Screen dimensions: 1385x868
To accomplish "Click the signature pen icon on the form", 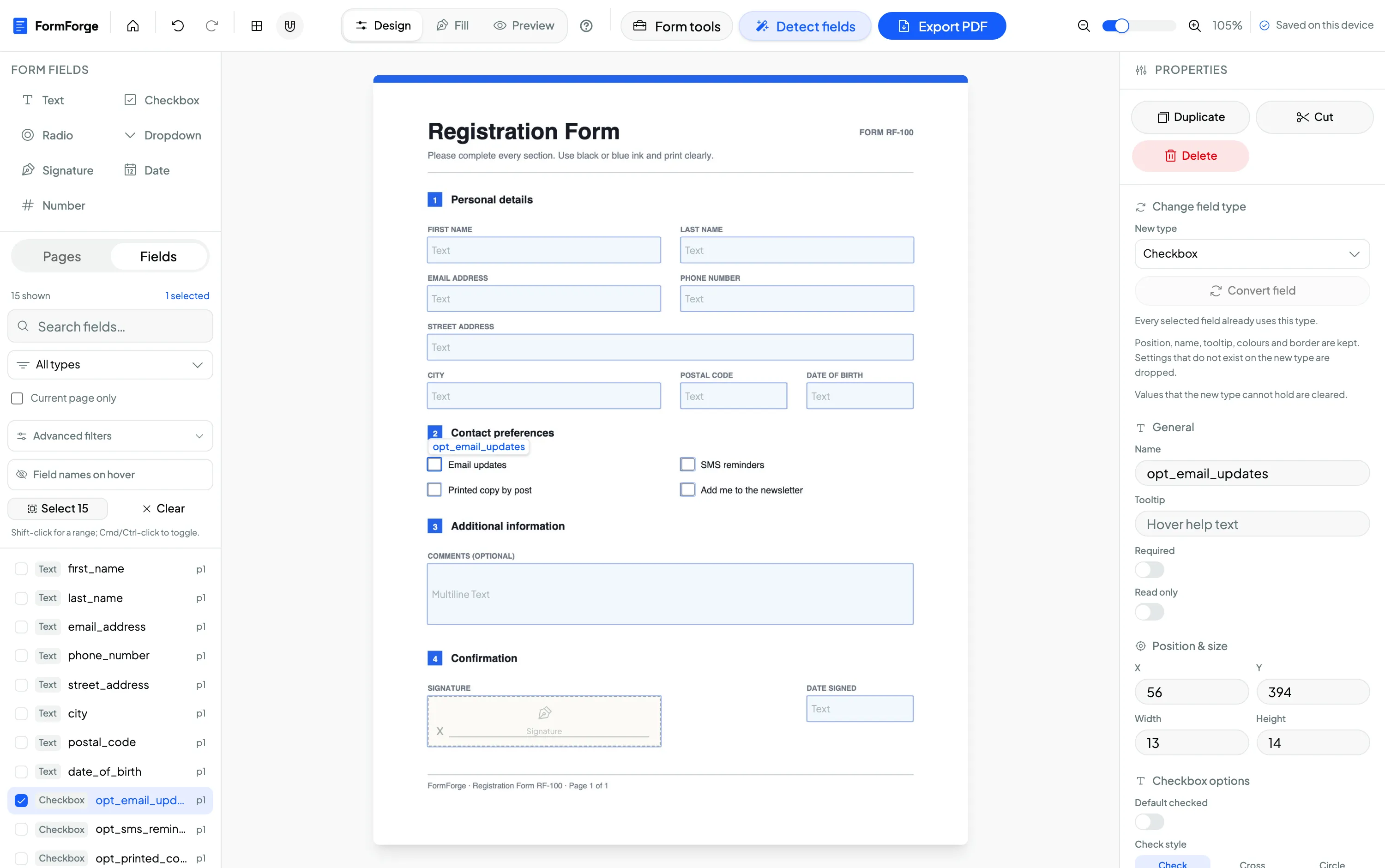I will (544, 713).
